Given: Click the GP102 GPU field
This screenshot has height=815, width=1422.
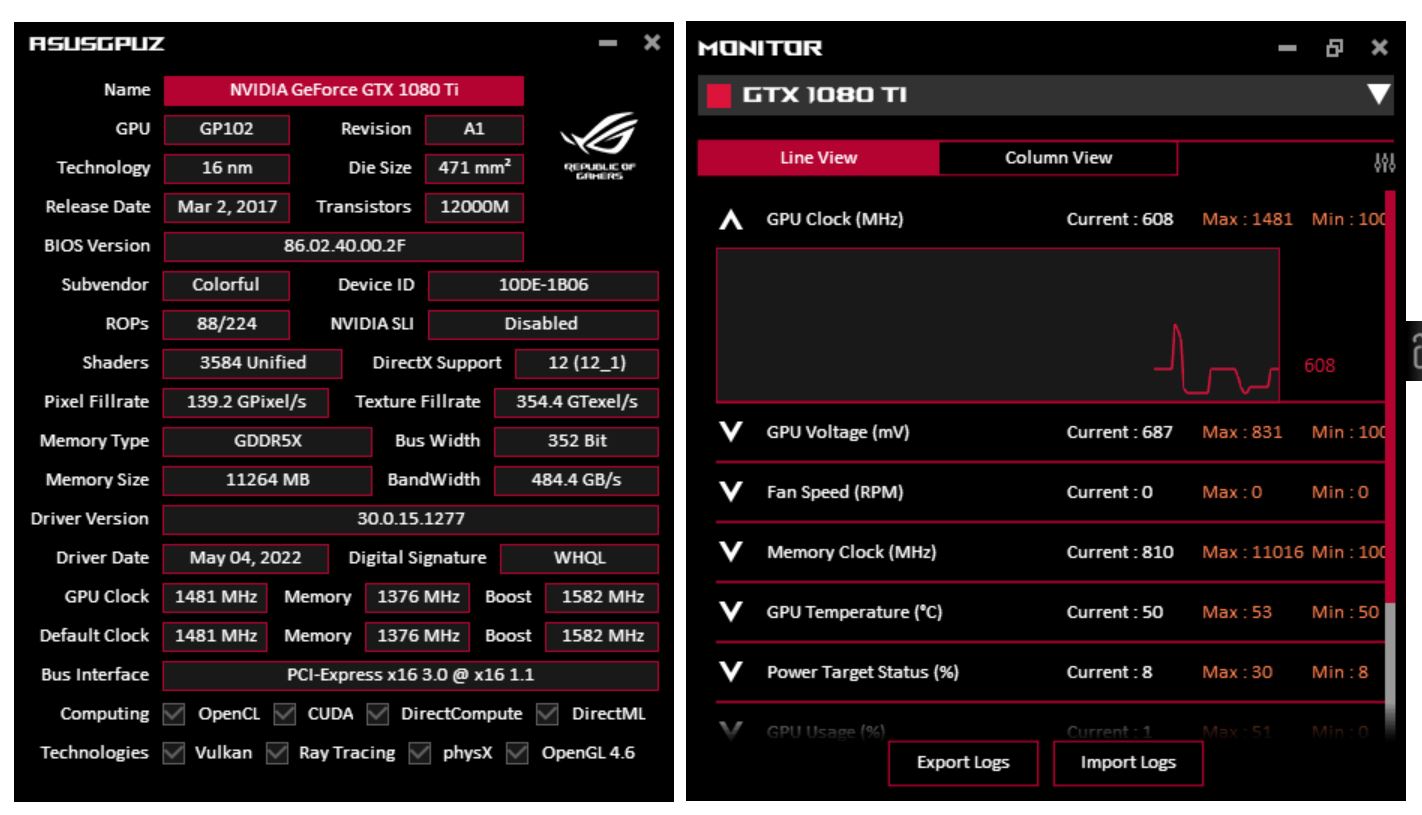Looking at the screenshot, I should point(227,129).
